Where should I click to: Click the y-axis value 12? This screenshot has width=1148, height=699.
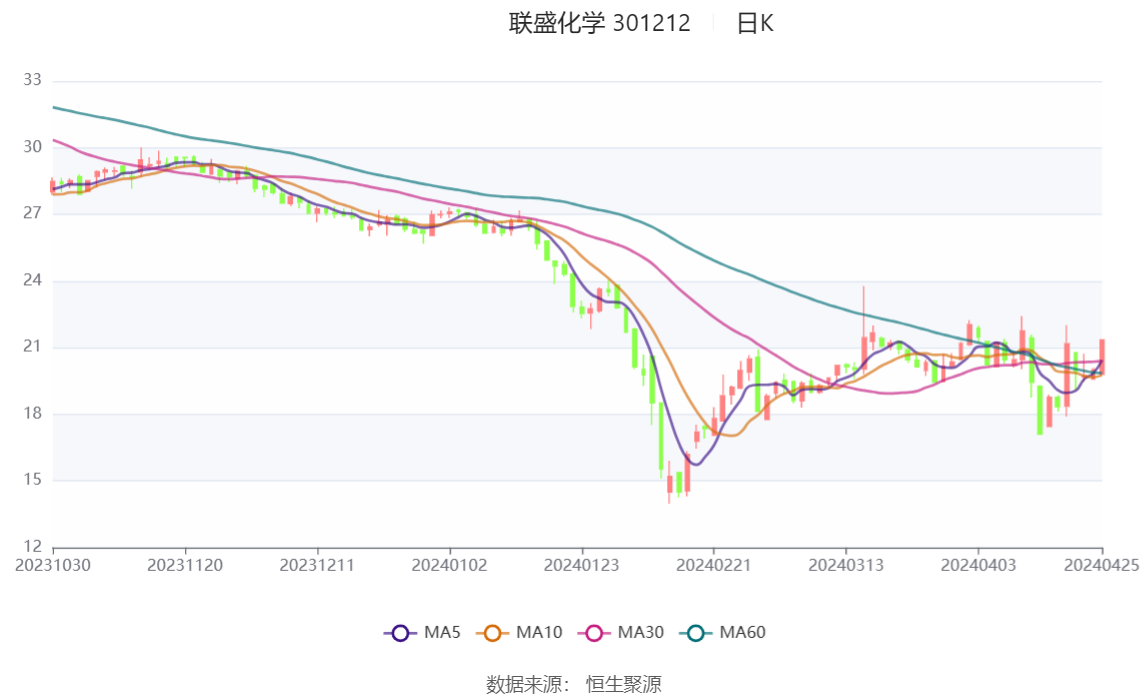click(x=32, y=546)
